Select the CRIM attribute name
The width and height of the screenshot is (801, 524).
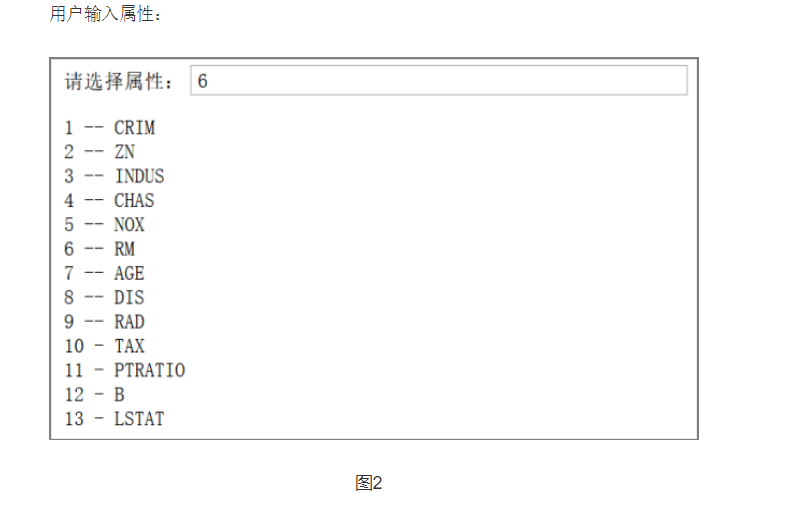[134, 128]
